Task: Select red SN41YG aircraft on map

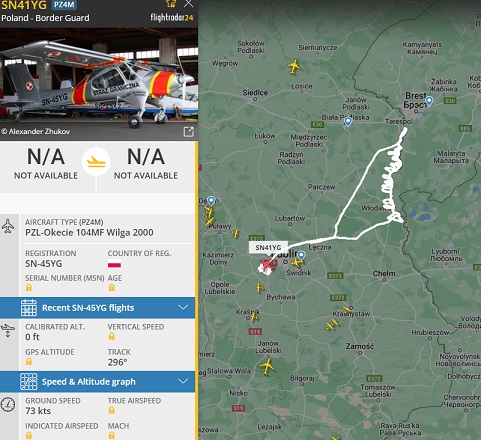Action: coord(267,265)
